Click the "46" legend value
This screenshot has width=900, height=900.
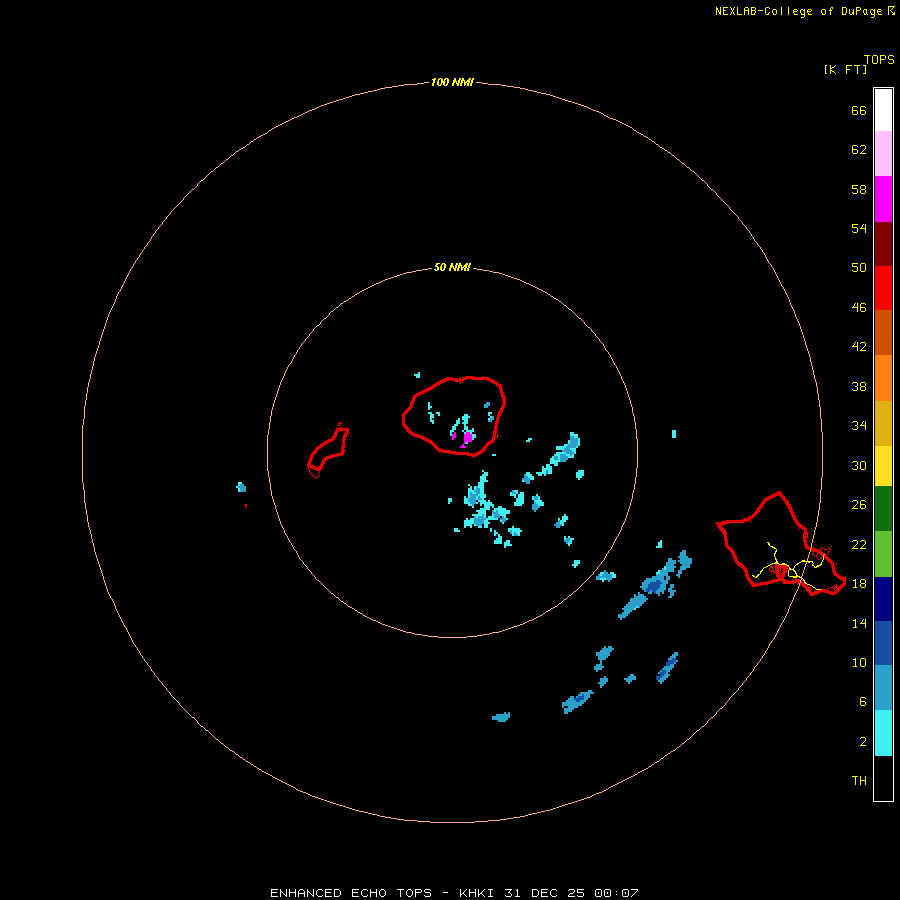point(859,307)
